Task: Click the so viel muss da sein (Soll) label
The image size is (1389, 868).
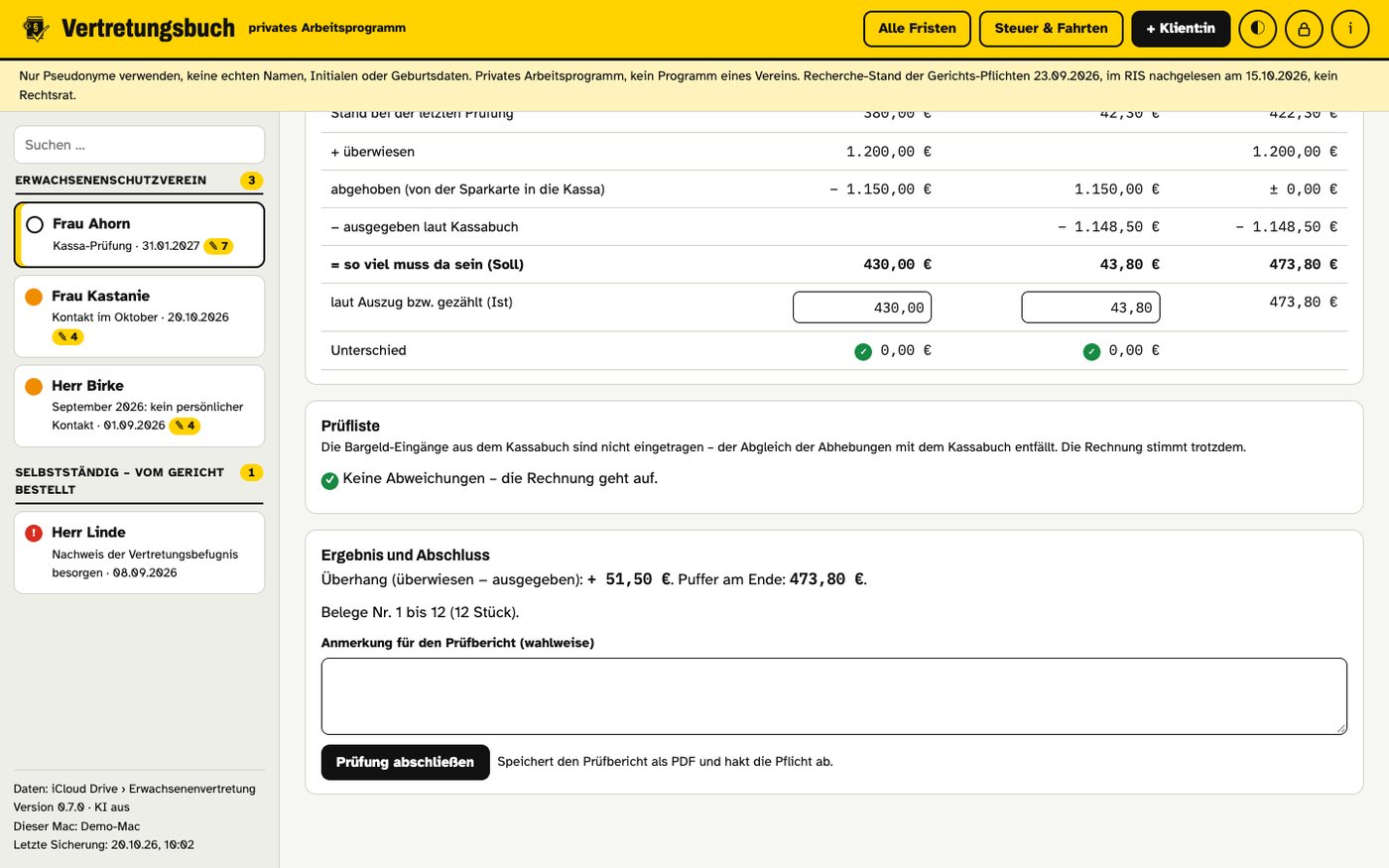Action: pyautogui.click(x=427, y=265)
